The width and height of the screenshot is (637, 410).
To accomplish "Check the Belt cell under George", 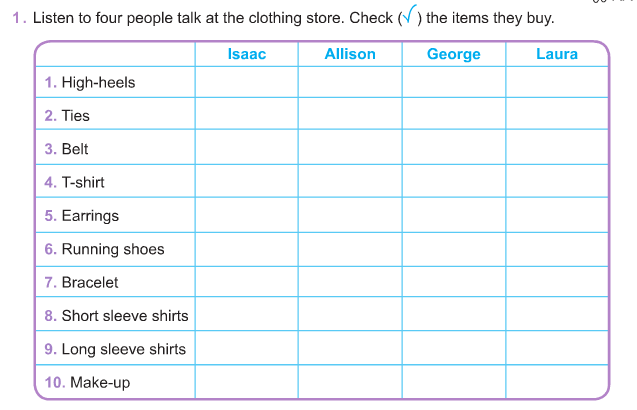I will coord(454,148).
